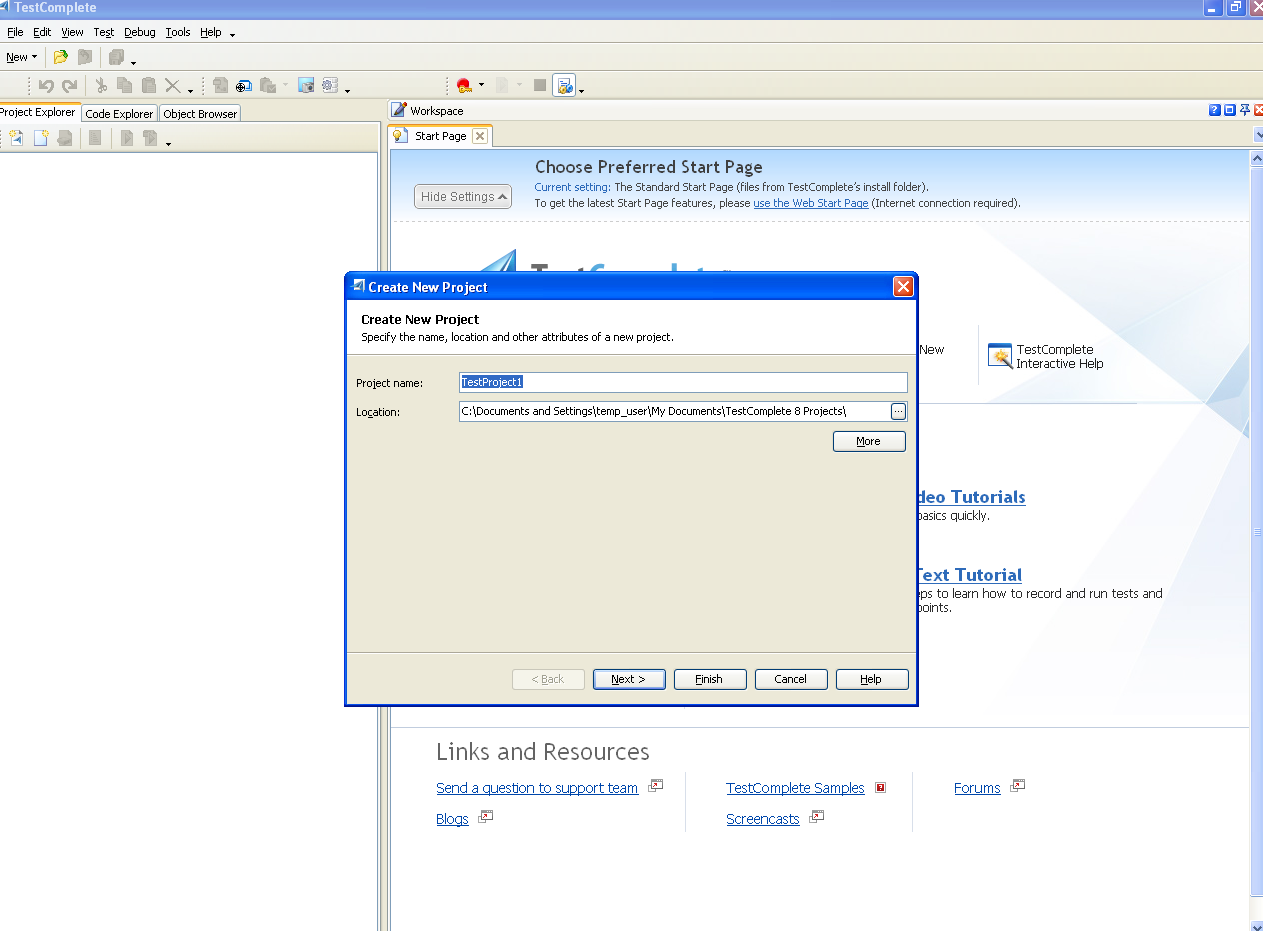Browse for location with the ellipsis button
The width and height of the screenshot is (1263, 931).
[x=898, y=411]
